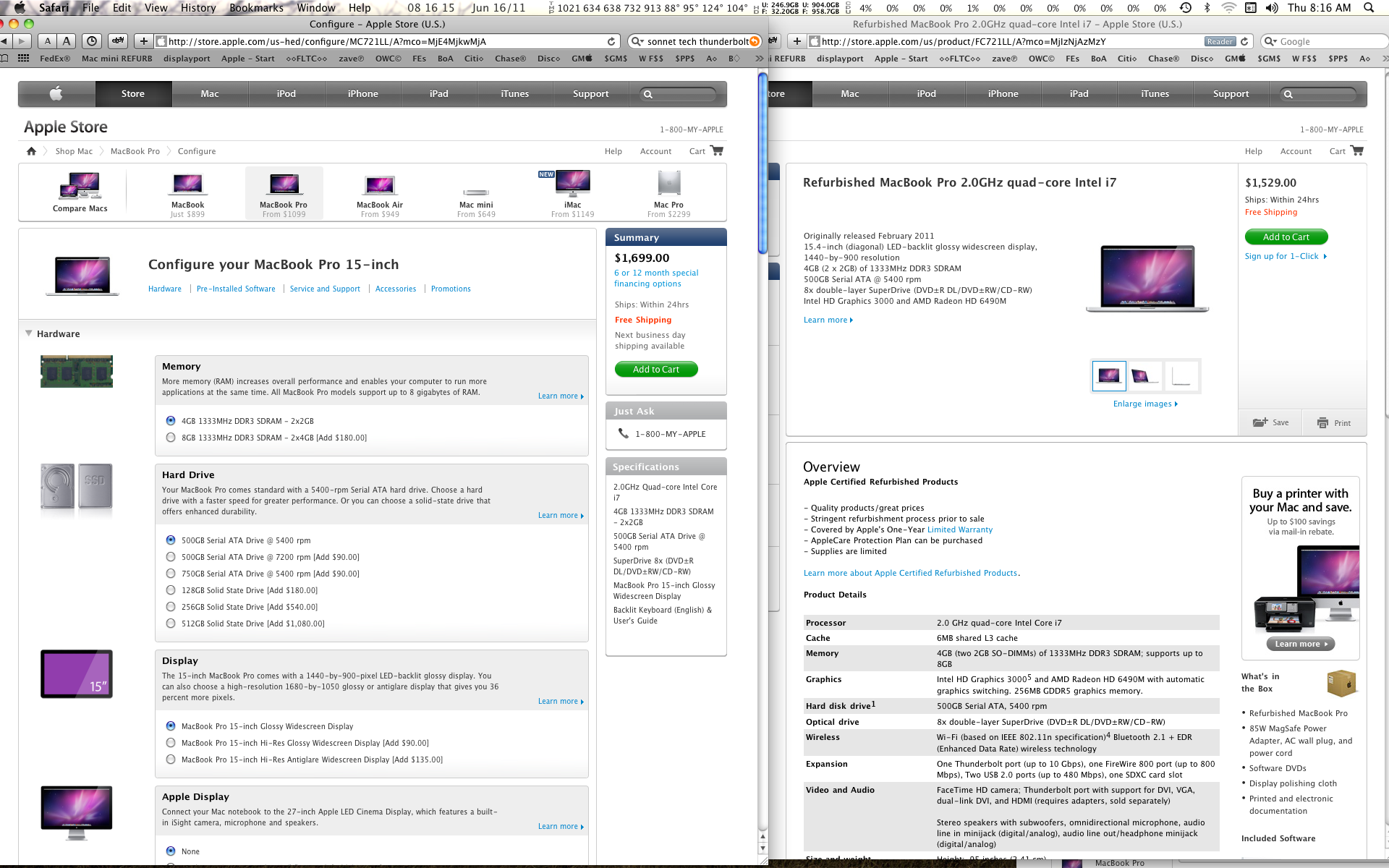Click the history clock icon in left toolbar

coord(91,41)
